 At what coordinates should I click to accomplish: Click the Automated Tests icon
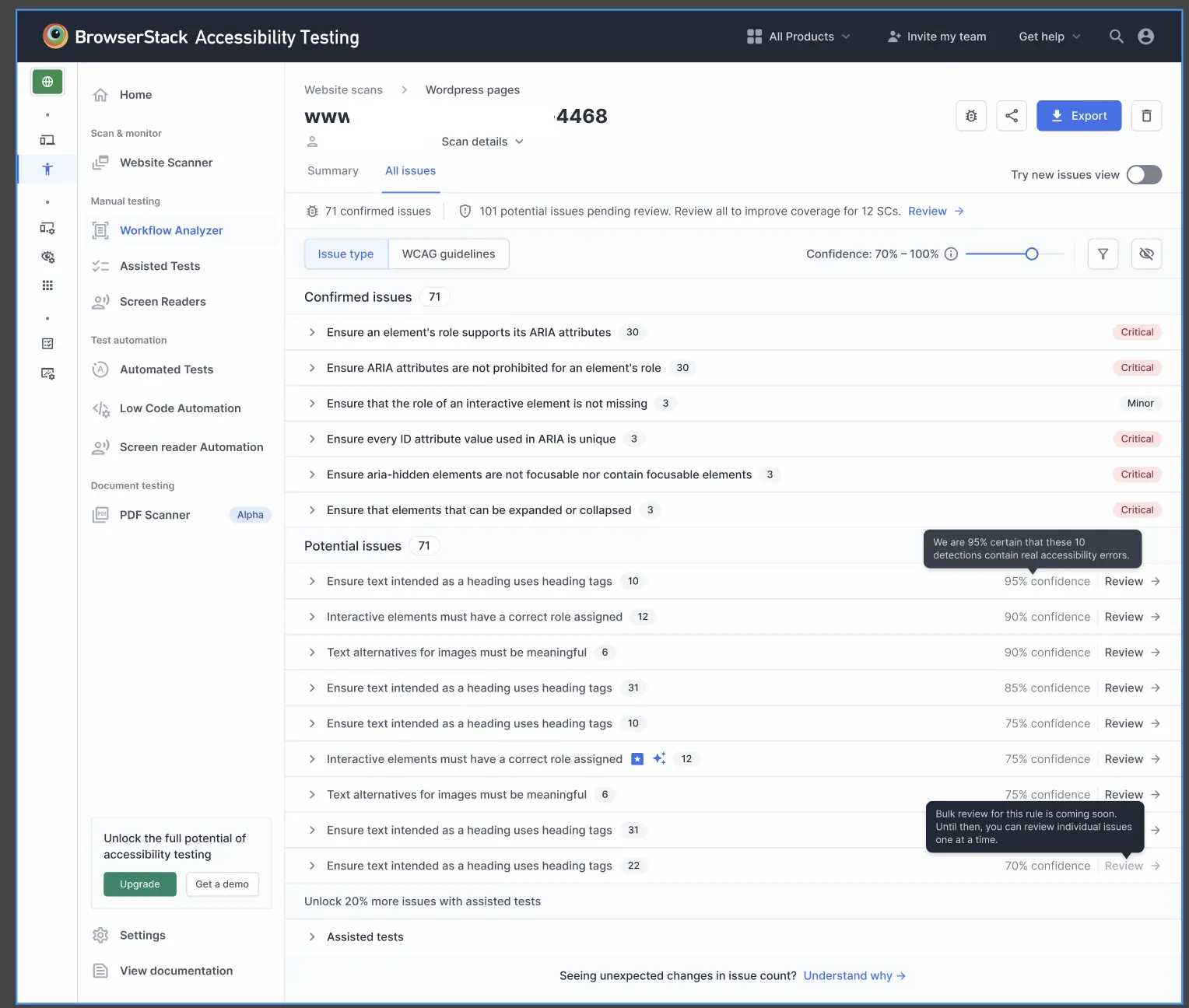coord(100,369)
